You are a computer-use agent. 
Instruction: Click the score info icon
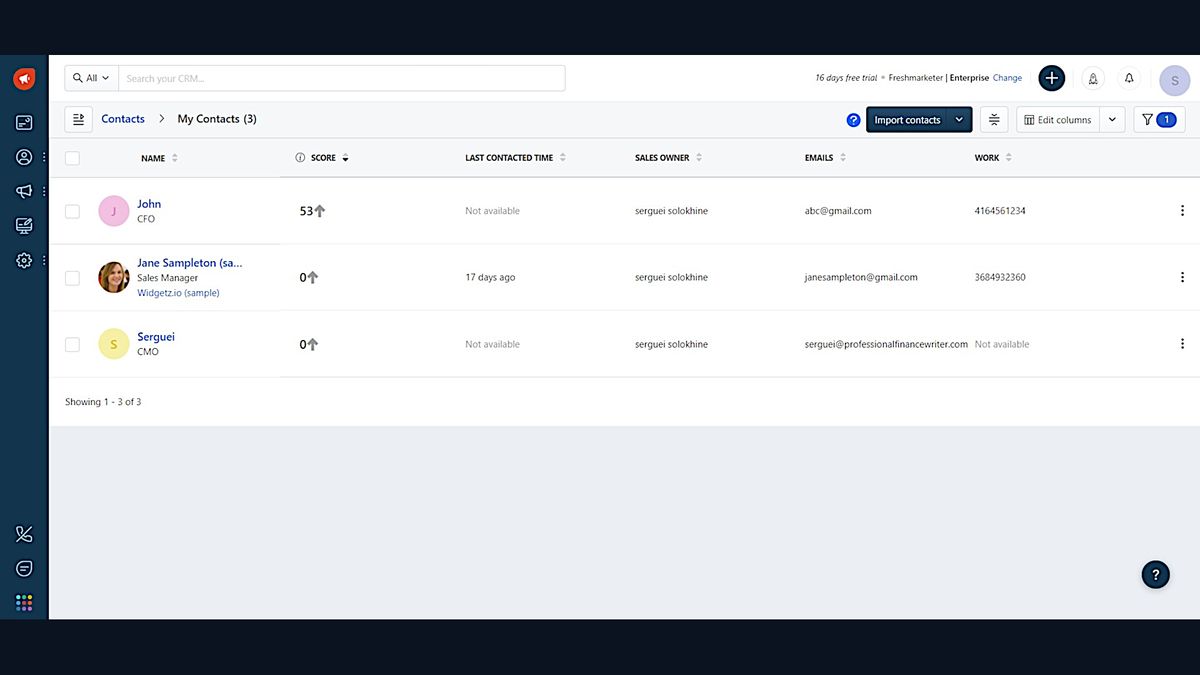click(x=300, y=158)
